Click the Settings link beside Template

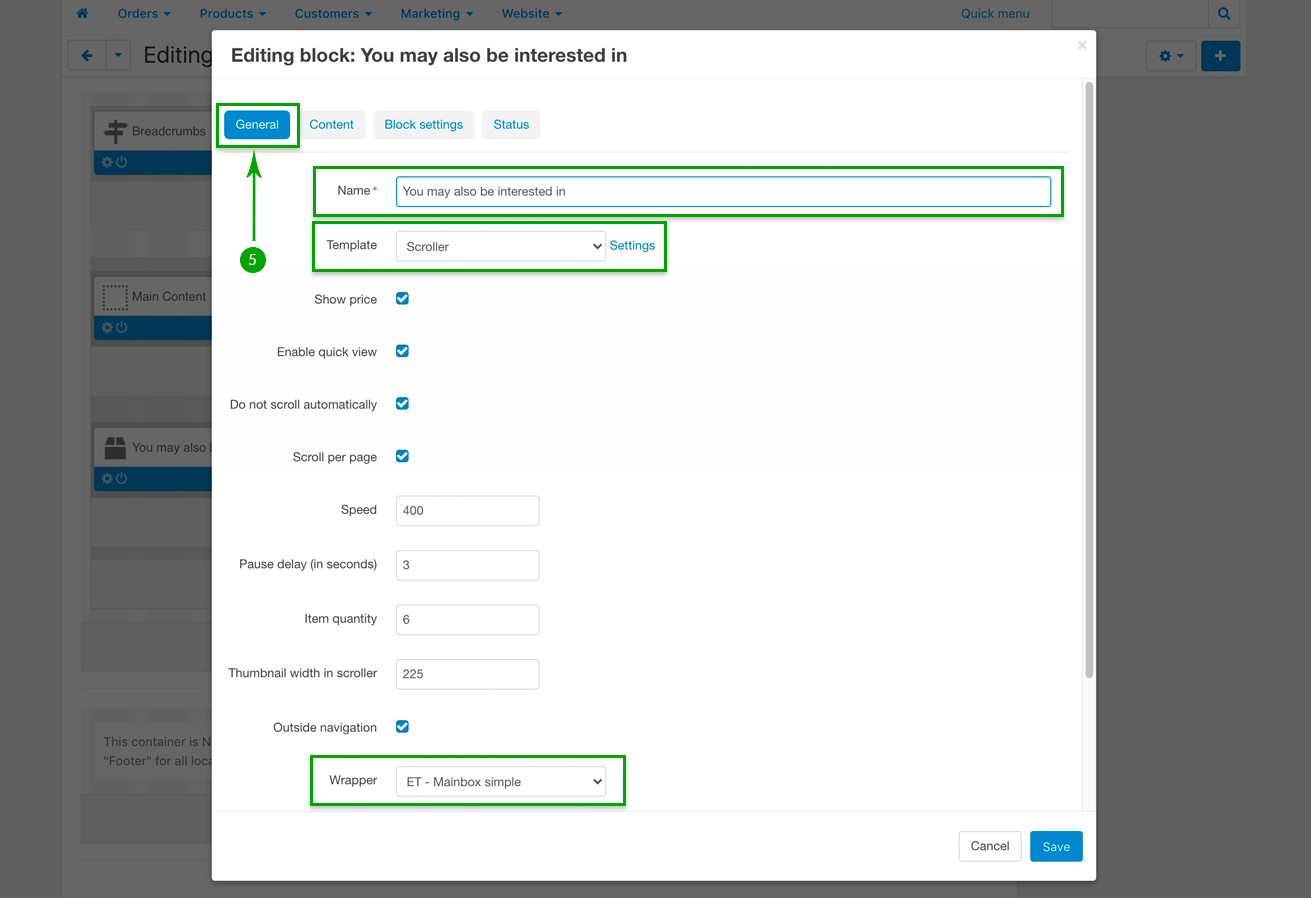click(x=632, y=245)
